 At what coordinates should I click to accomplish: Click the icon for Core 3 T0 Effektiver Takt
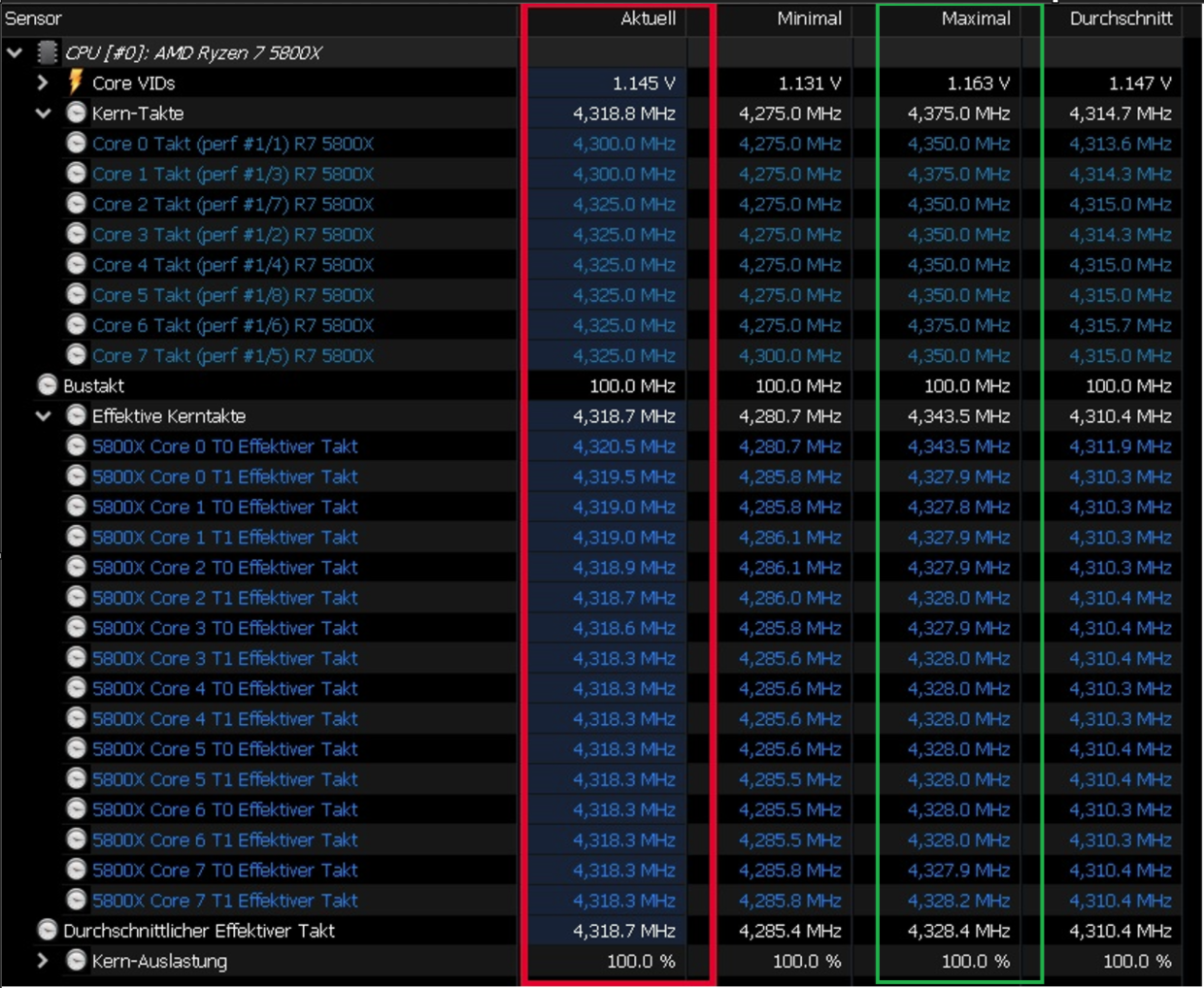click(x=76, y=627)
